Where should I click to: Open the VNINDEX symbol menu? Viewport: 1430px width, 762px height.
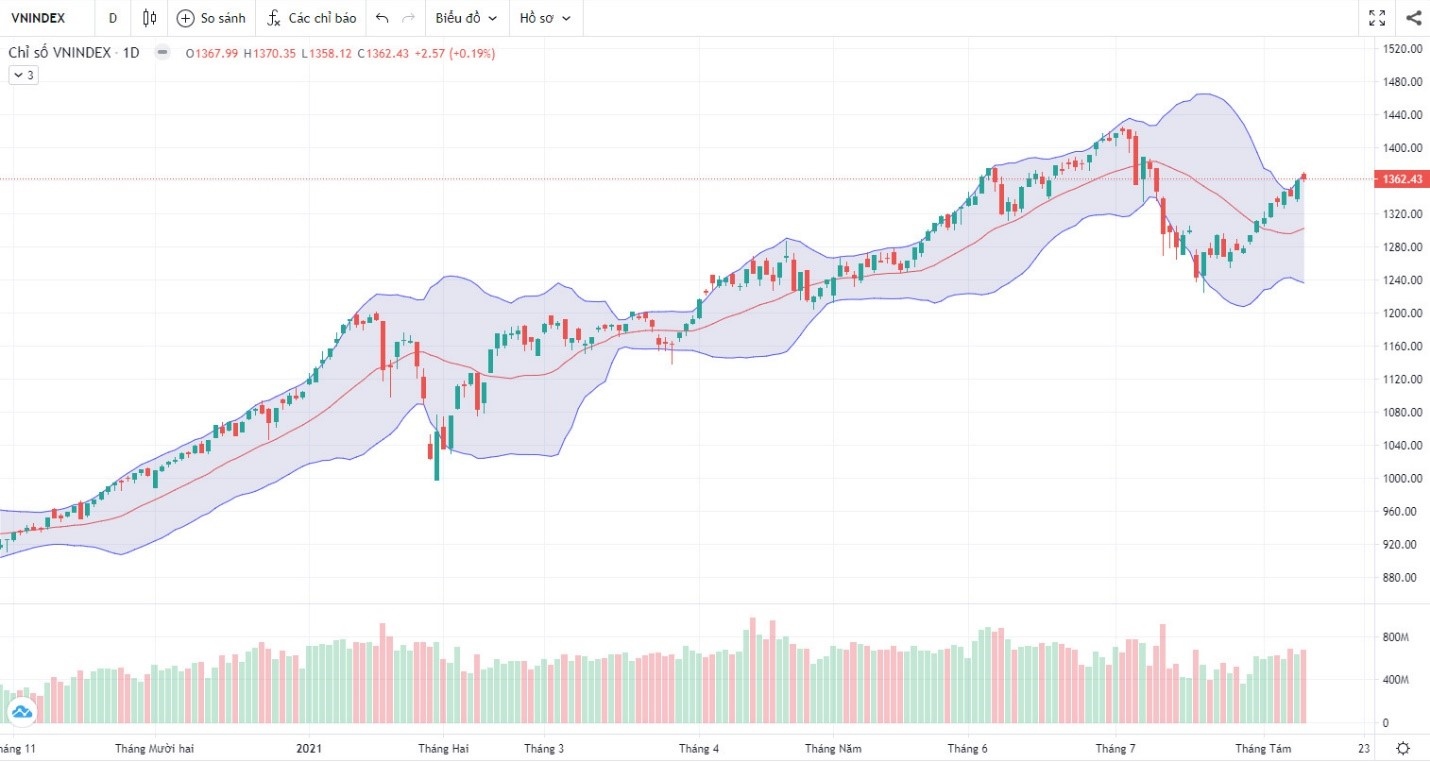pos(38,17)
